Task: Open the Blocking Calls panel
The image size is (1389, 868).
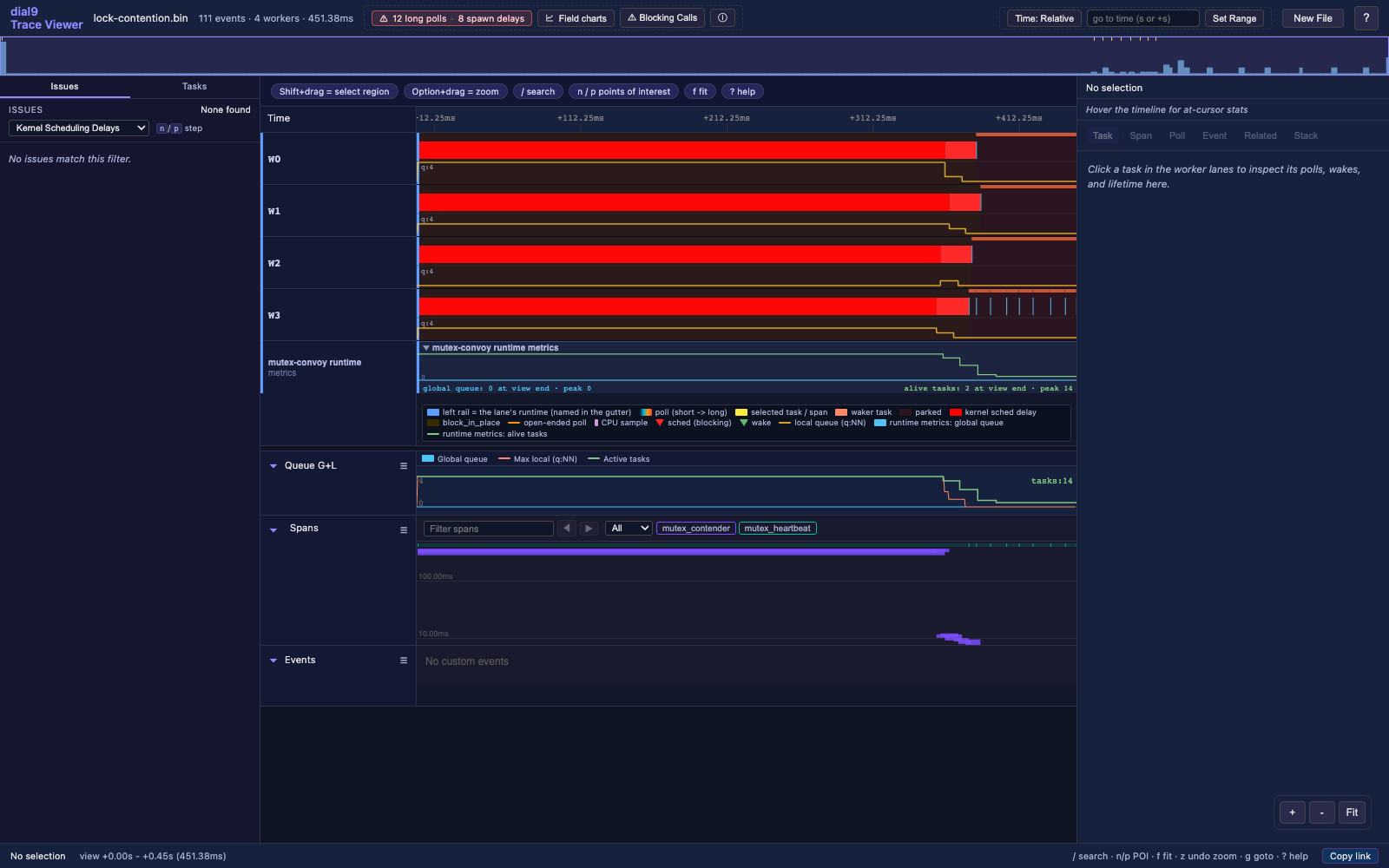Action: (662, 18)
